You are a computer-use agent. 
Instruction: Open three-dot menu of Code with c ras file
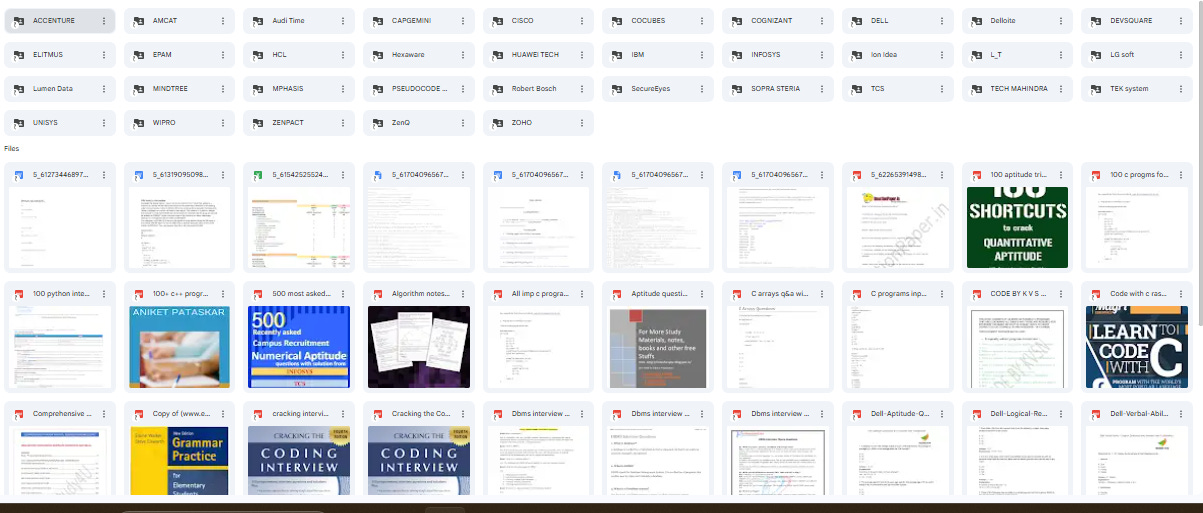(1181, 294)
